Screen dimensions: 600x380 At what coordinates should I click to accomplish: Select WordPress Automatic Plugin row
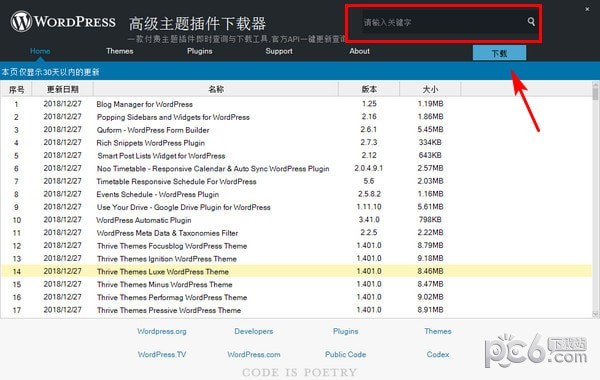297,220
